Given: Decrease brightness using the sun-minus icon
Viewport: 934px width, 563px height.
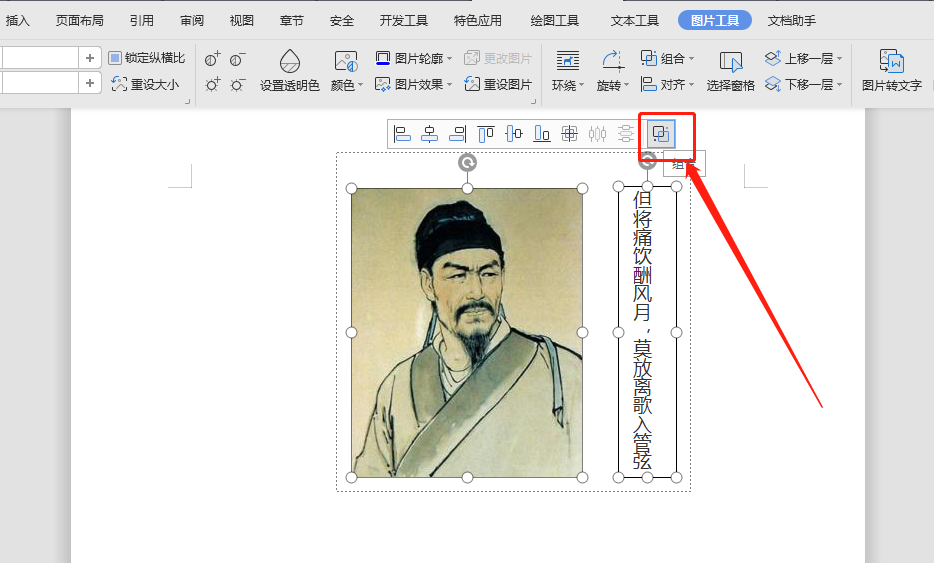Looking at the screenshot, I should pyautogui.click(x=238, y=85).
